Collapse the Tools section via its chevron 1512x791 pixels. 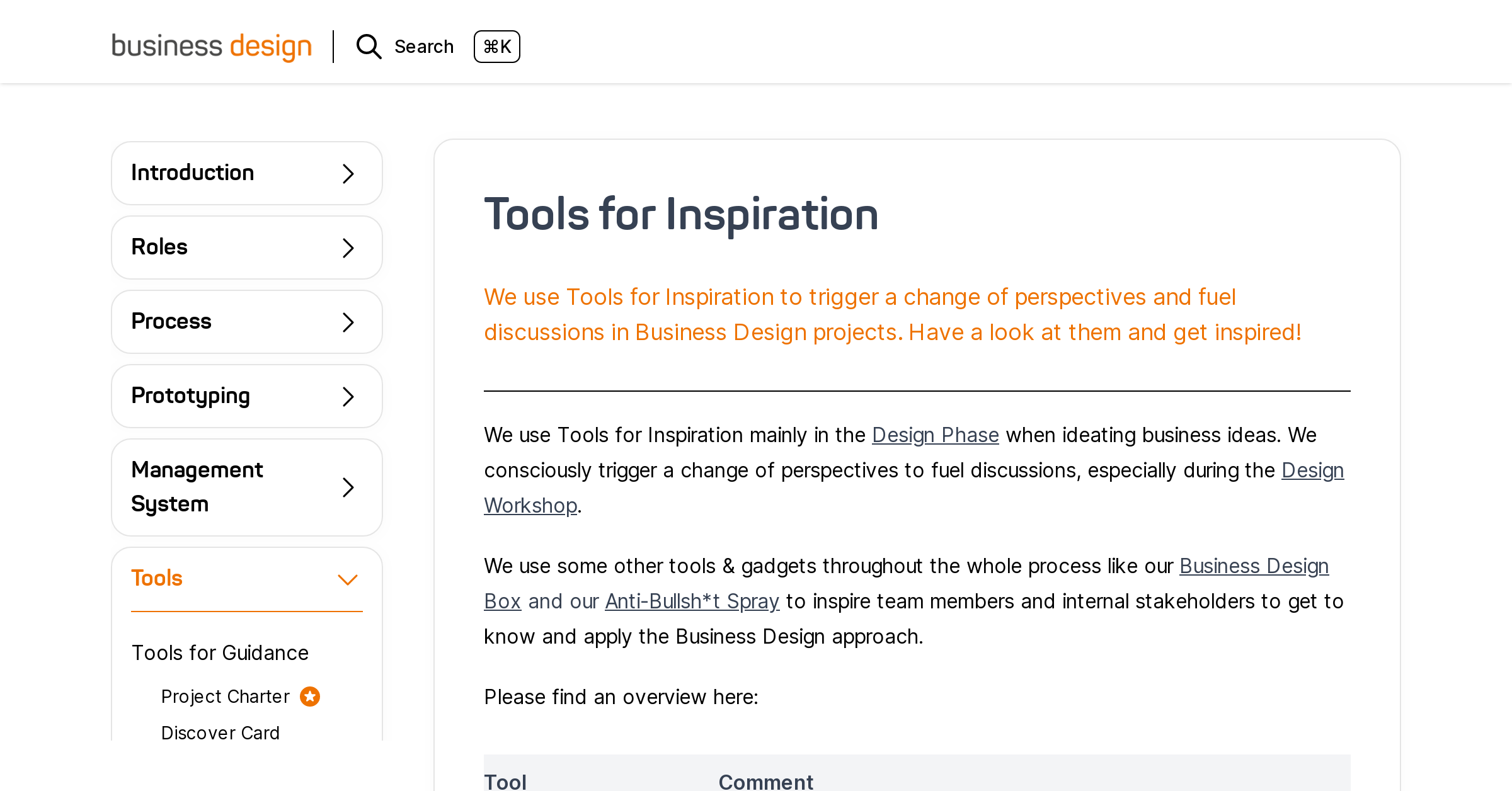click(x=347, y=578)
